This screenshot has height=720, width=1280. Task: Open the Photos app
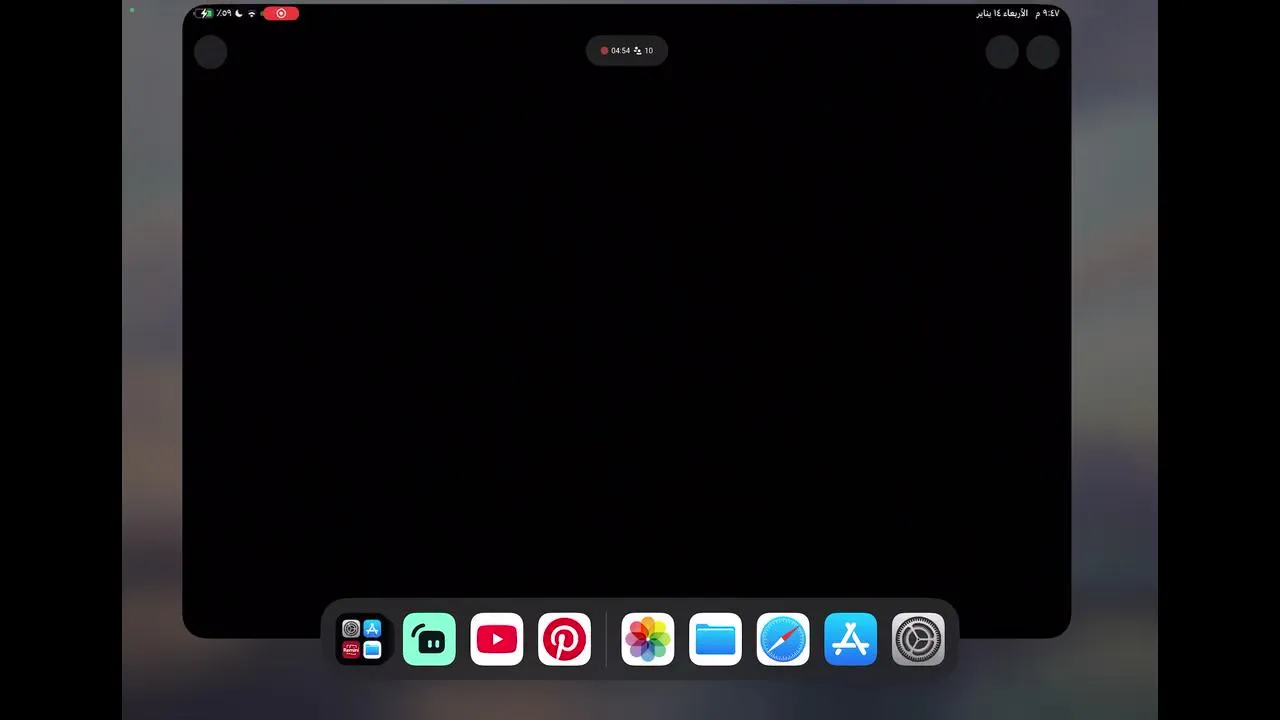click(648, 639)
